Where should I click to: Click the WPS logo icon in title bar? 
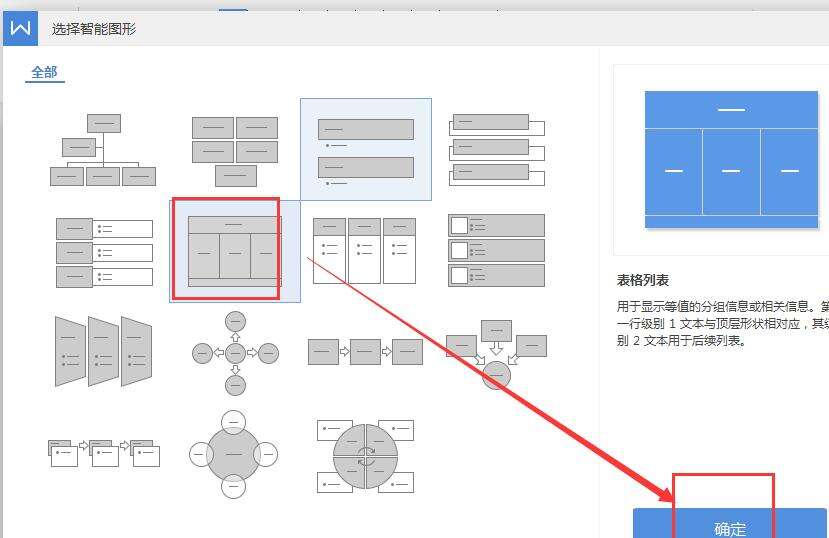pos(21,29)
